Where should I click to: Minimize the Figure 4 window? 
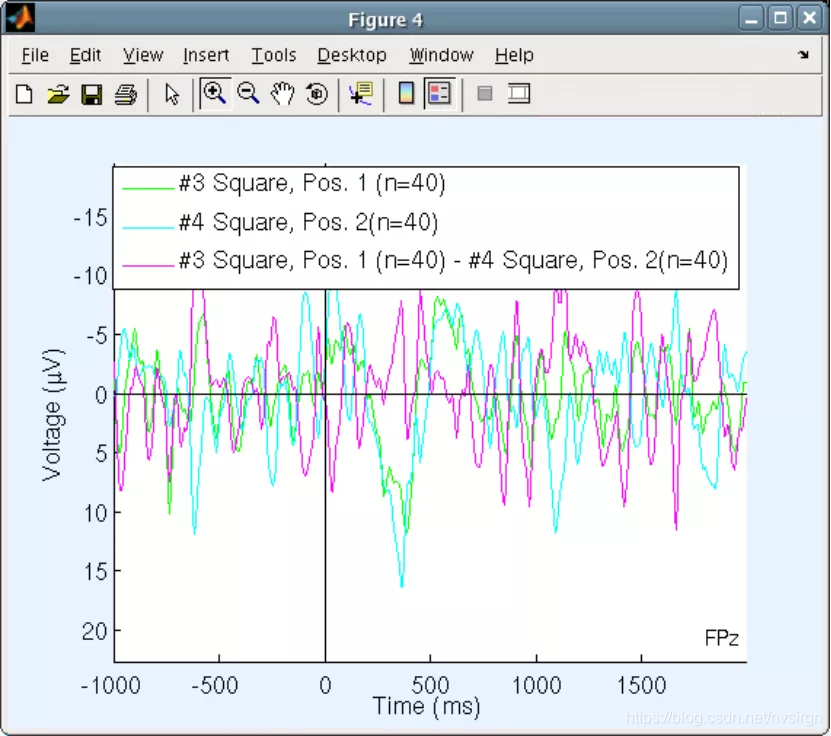752,19
